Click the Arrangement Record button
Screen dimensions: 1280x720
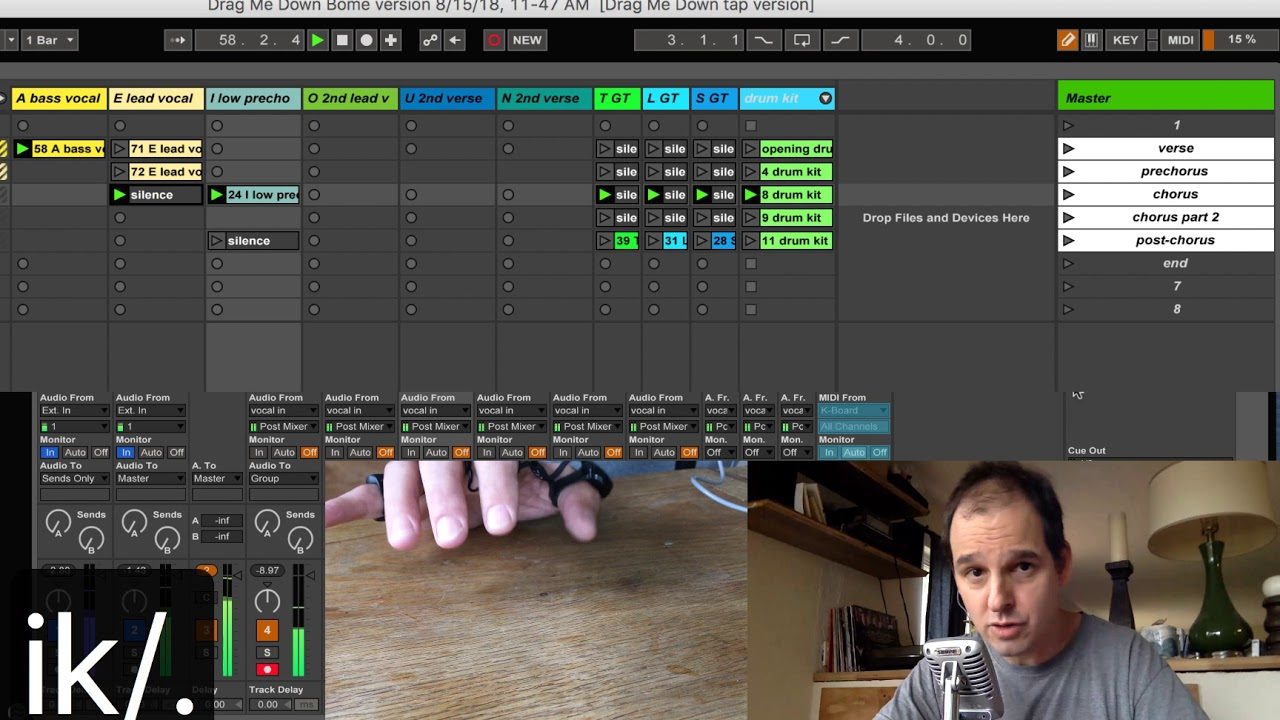click(x=366, y=40)
